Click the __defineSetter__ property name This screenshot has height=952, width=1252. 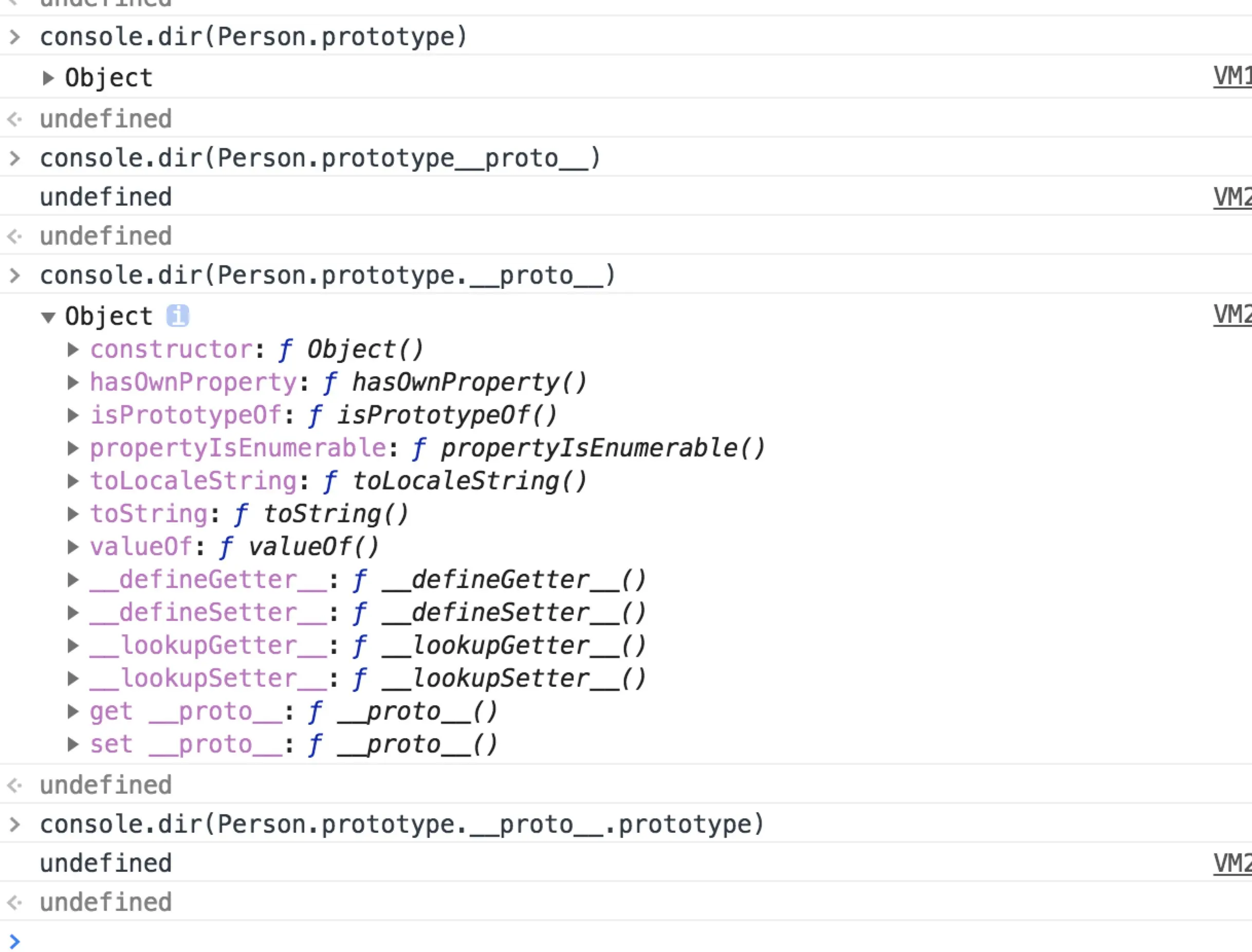[x=208, y=613]
